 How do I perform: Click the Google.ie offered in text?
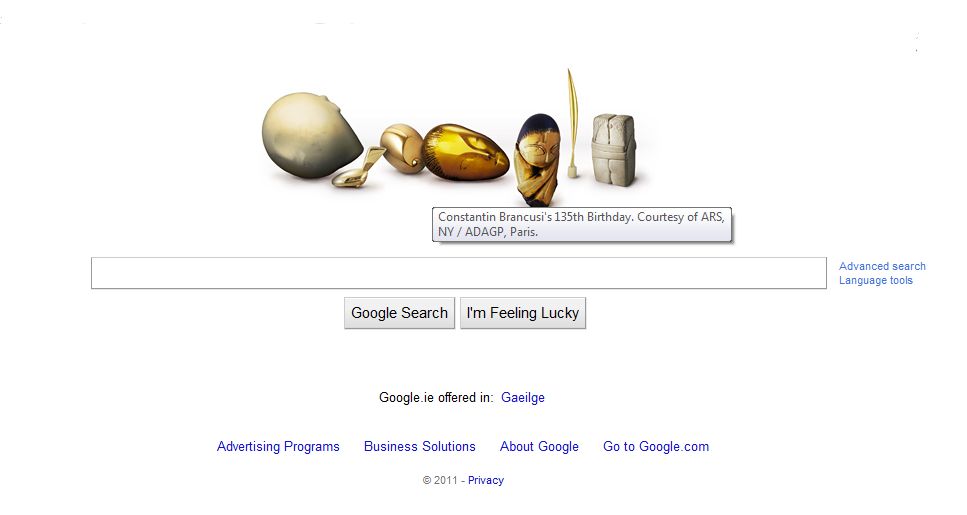click(436, 397)
